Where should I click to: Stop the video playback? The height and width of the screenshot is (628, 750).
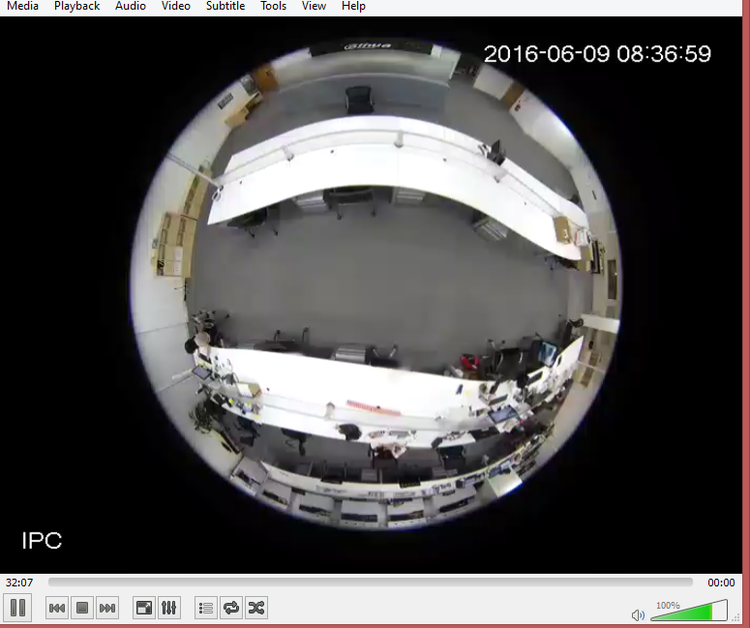82,608
